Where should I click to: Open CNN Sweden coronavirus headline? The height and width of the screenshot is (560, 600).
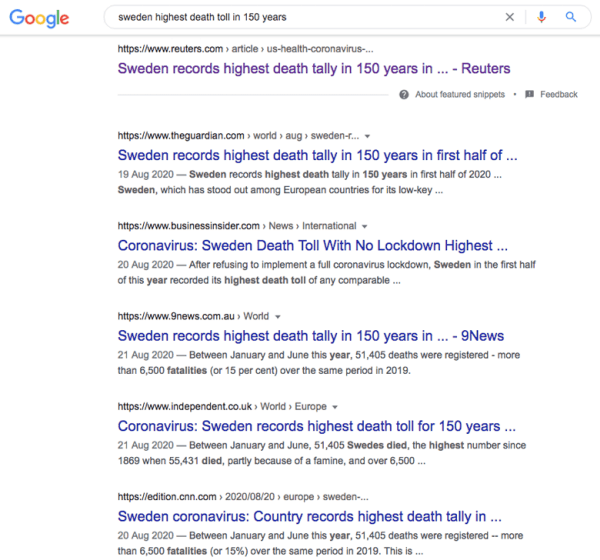[310, 517]
